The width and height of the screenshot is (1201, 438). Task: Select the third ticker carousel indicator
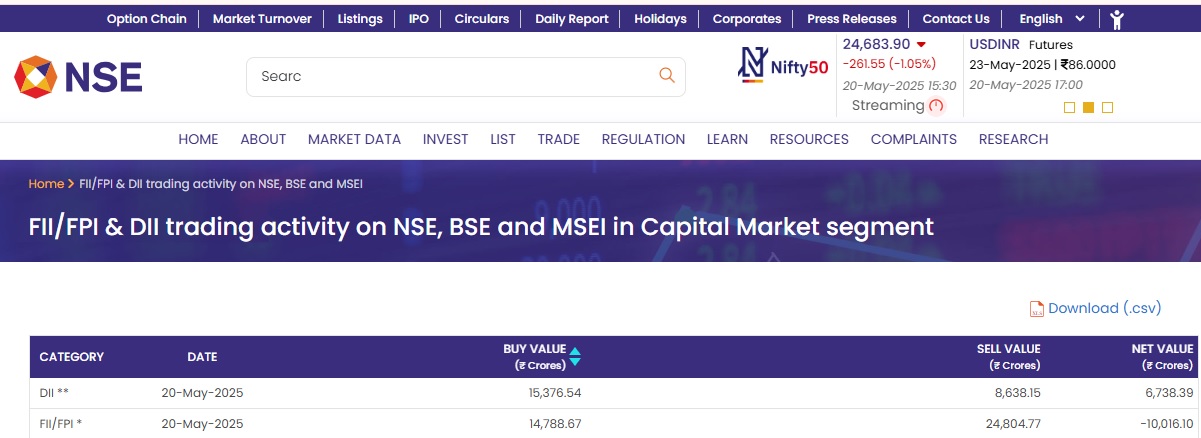tap(1107, 108)
